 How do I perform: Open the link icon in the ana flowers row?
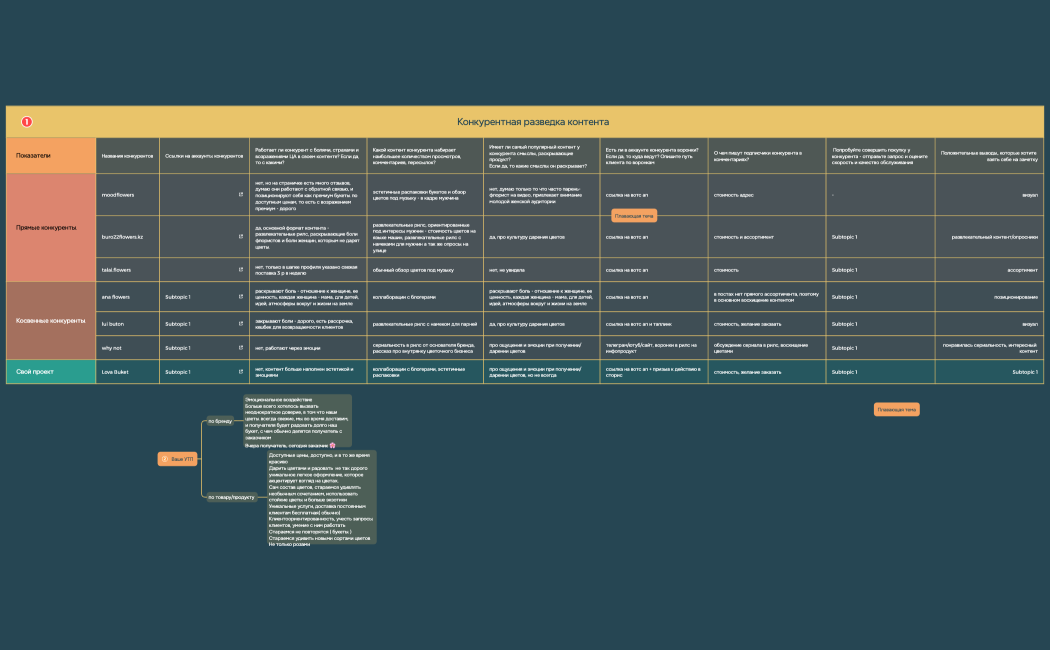click(x=241, y=297)
